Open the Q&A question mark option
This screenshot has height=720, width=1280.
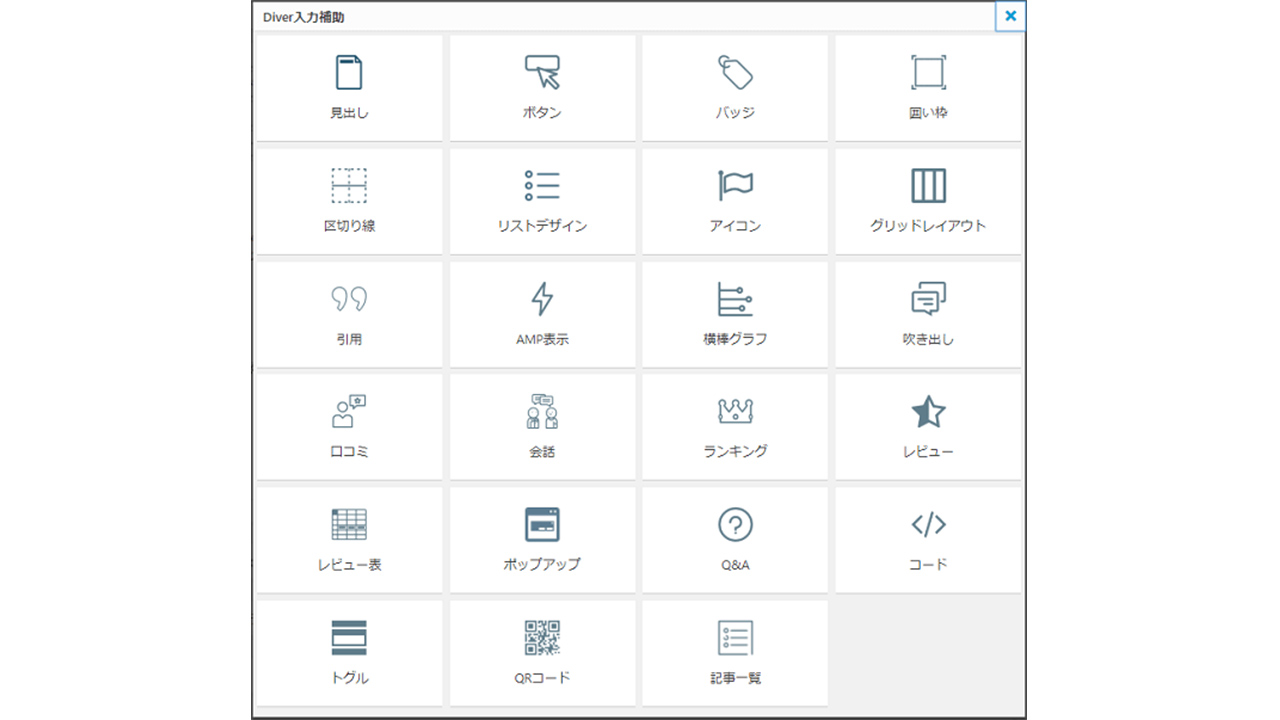tap(735, 525)
